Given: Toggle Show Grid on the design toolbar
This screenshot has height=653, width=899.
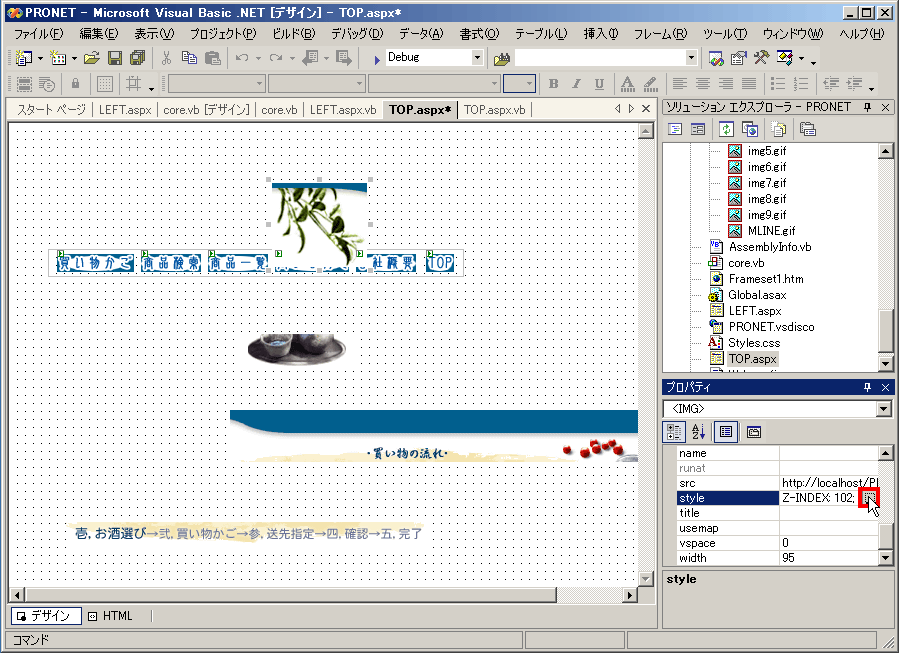Looking at the screenshot, I should pos(104,84).
